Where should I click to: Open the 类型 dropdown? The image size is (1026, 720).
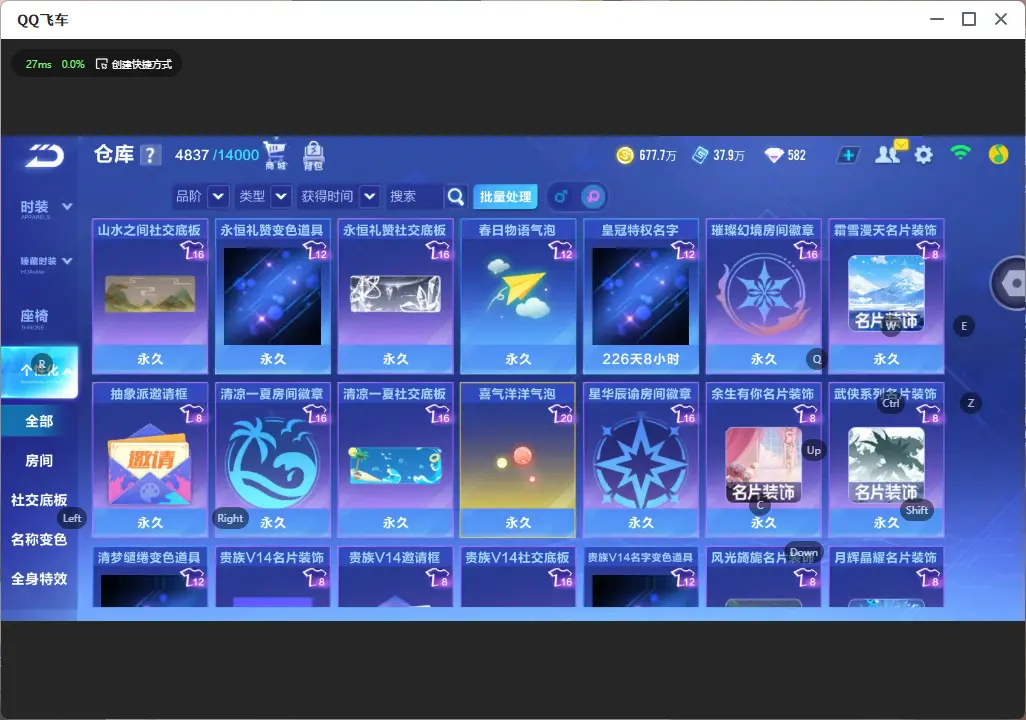coord(281,196)
